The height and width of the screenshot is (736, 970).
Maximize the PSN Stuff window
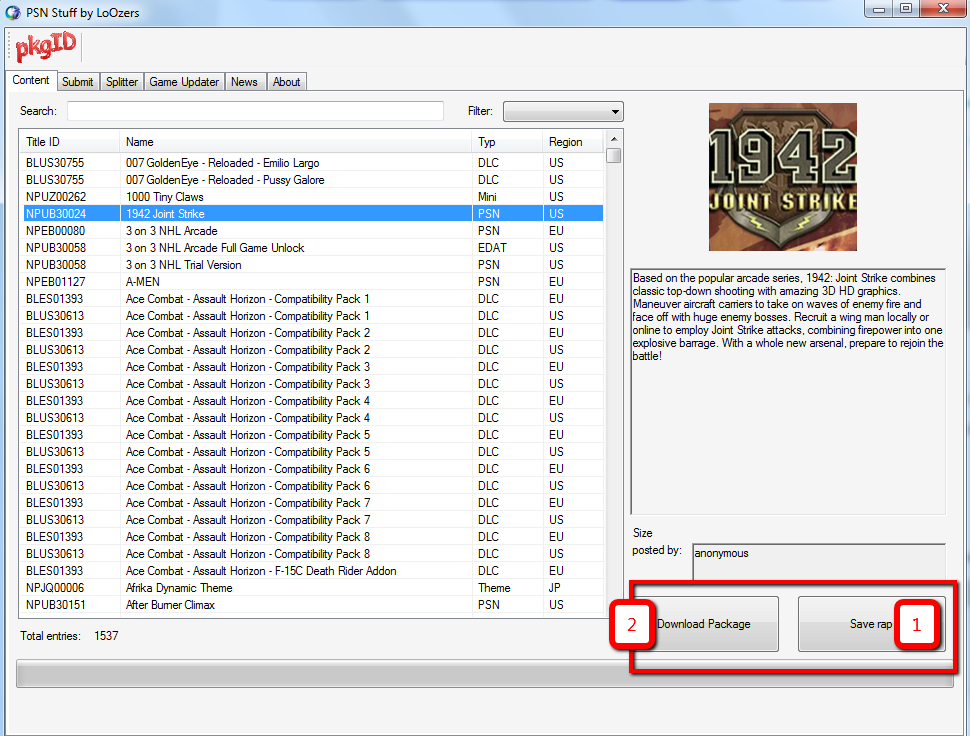(x=906, y=9)
